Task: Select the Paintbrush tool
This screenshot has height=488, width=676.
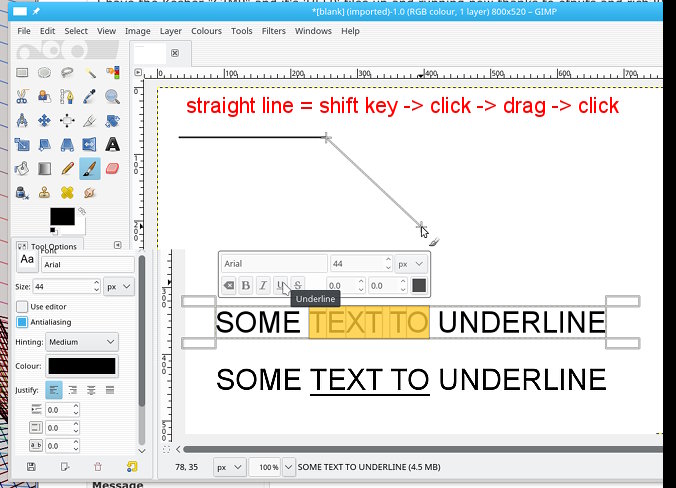Action: pos(90,169)
